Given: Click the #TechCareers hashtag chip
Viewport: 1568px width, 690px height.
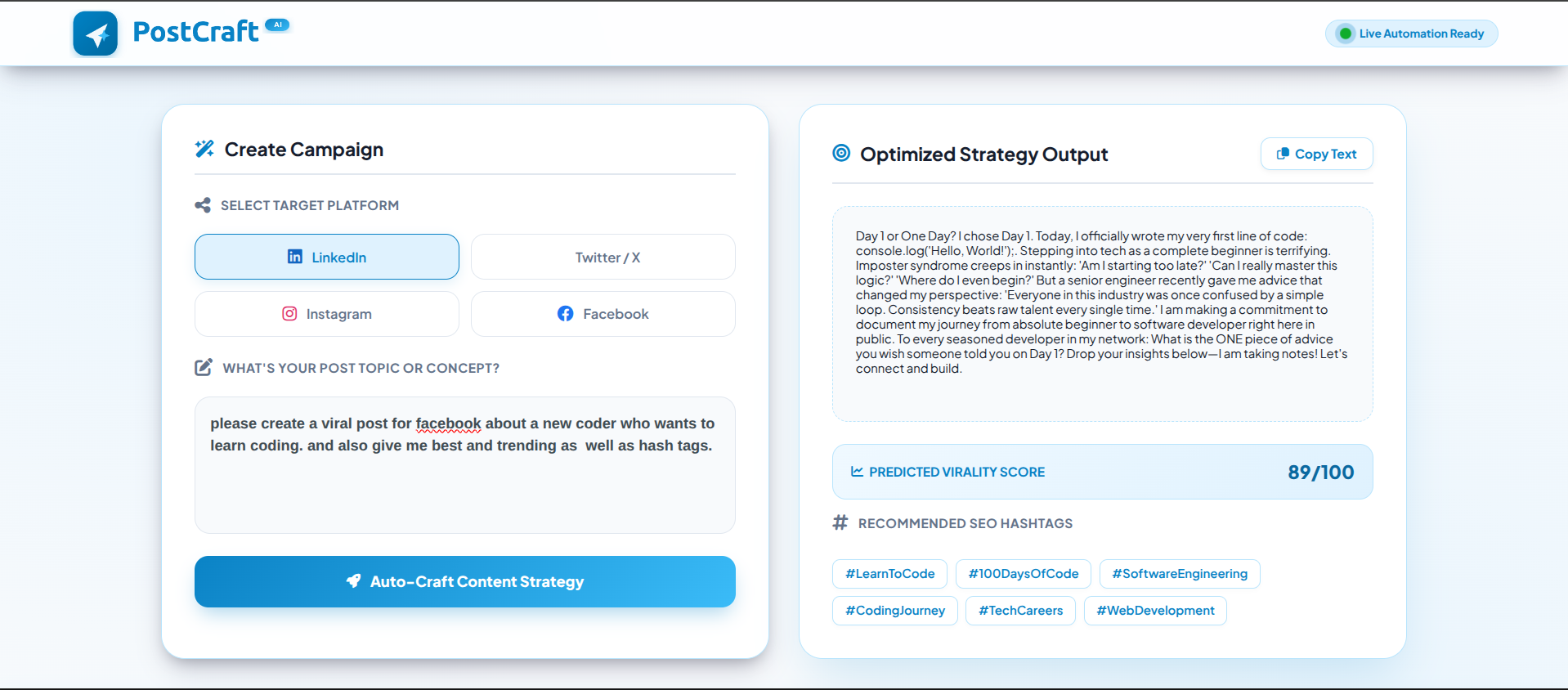Looking at the screenshot, I should (1020, 611).
